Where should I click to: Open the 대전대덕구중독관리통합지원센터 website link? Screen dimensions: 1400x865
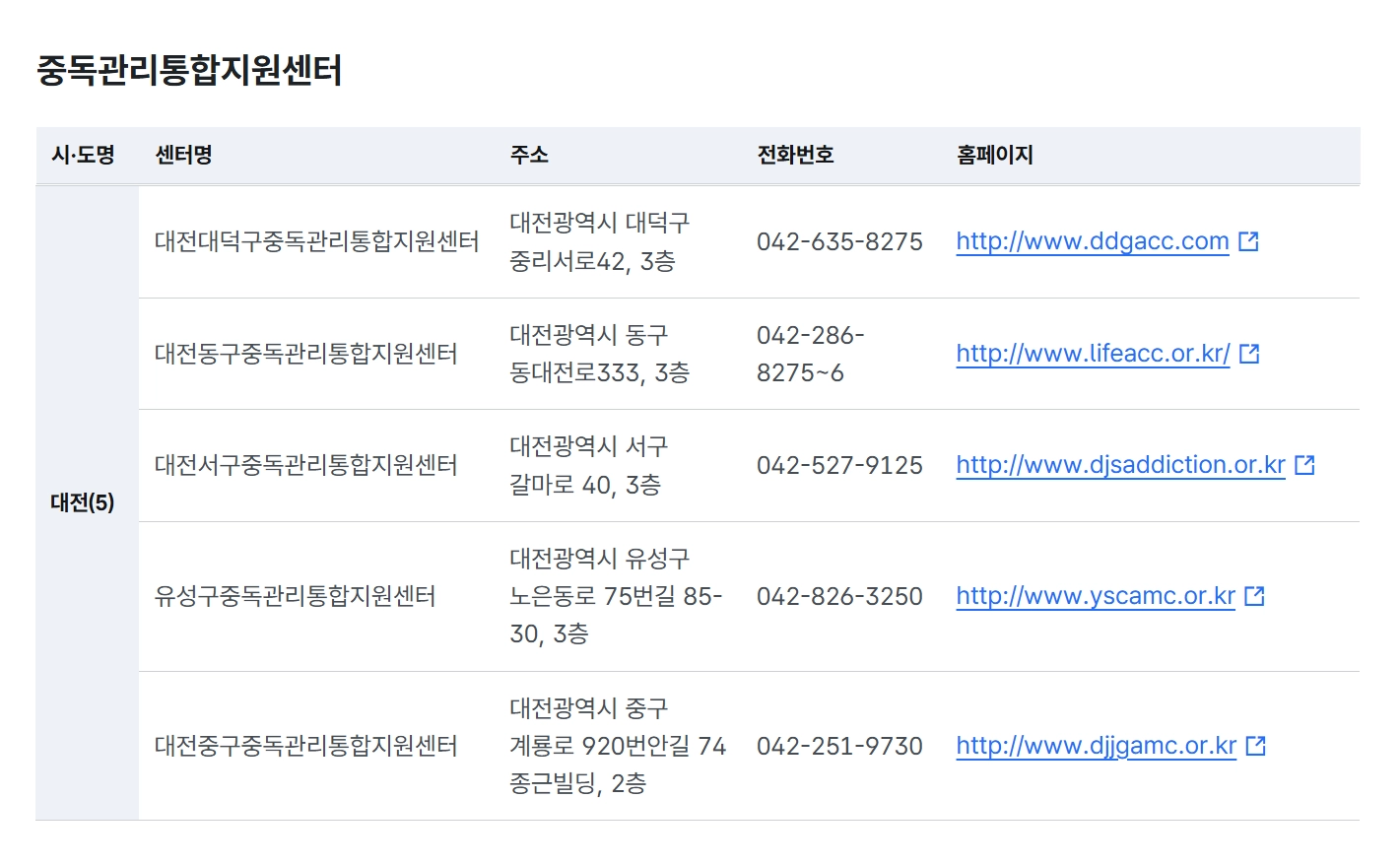pyautogui.click(x=1091, y=241)
